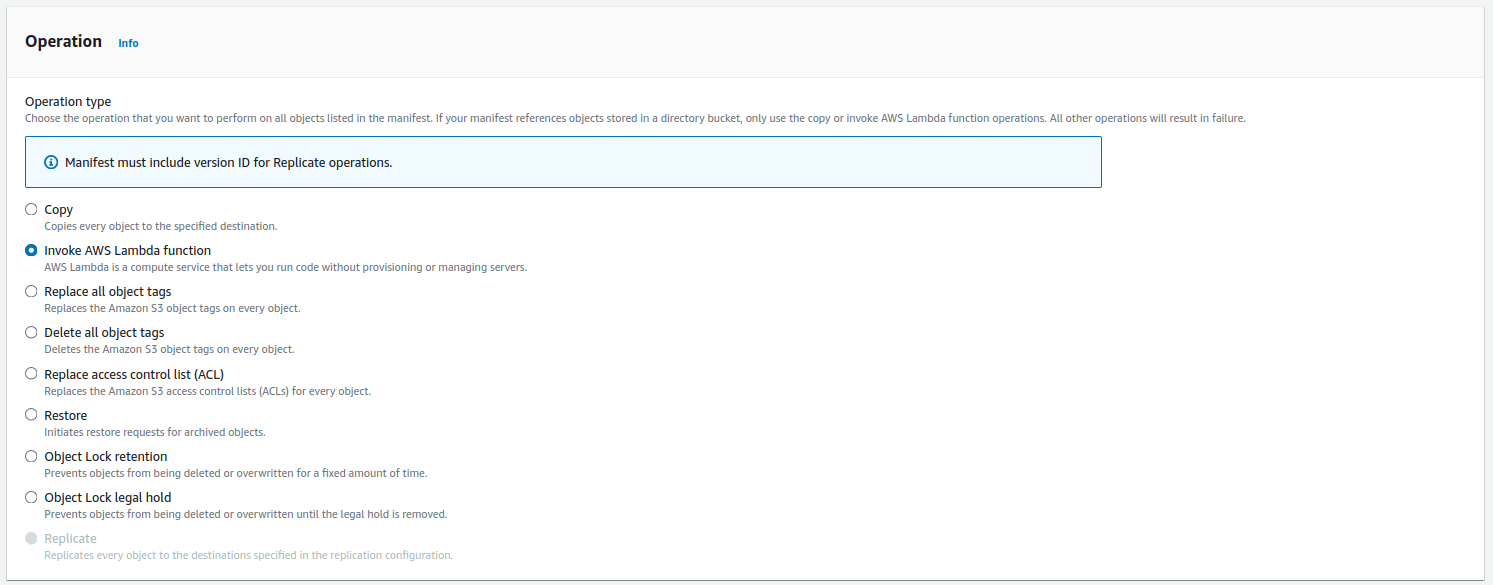Click 'Deletes the Amazon S3 object tags' description
The height and width of the screenshot is (585, 1493).
point(169,349)
